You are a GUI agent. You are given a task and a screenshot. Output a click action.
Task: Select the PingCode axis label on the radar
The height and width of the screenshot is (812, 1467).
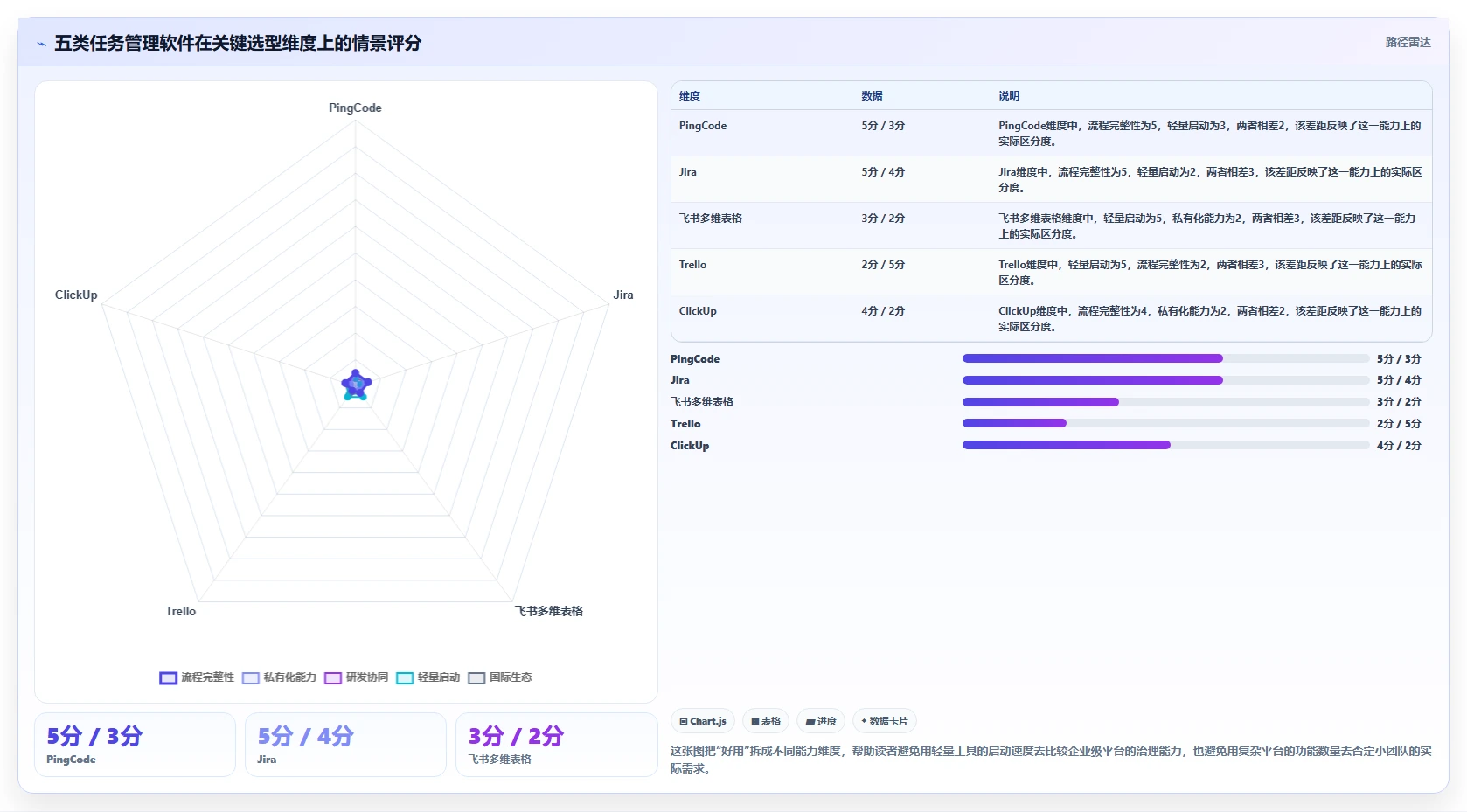[355, 108]
